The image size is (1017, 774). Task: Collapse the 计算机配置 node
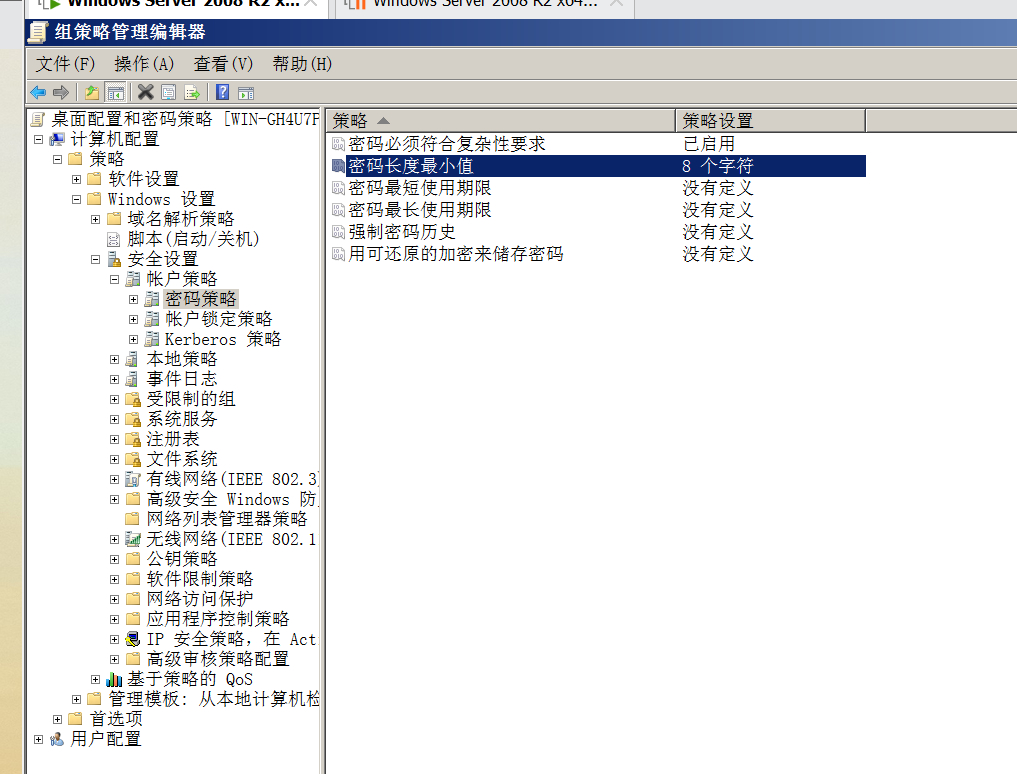[x=38, y=139]
